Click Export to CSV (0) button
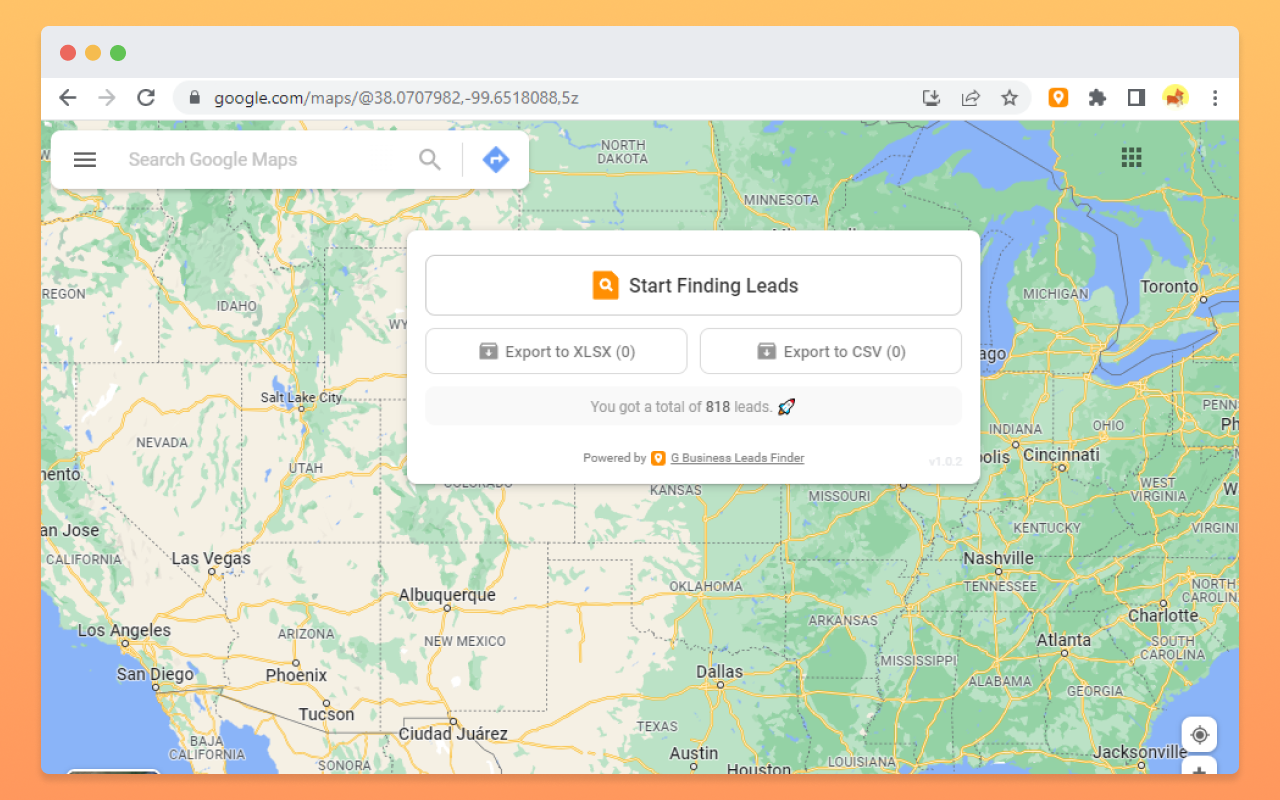 pyautogui.click(x=830, y=351)
